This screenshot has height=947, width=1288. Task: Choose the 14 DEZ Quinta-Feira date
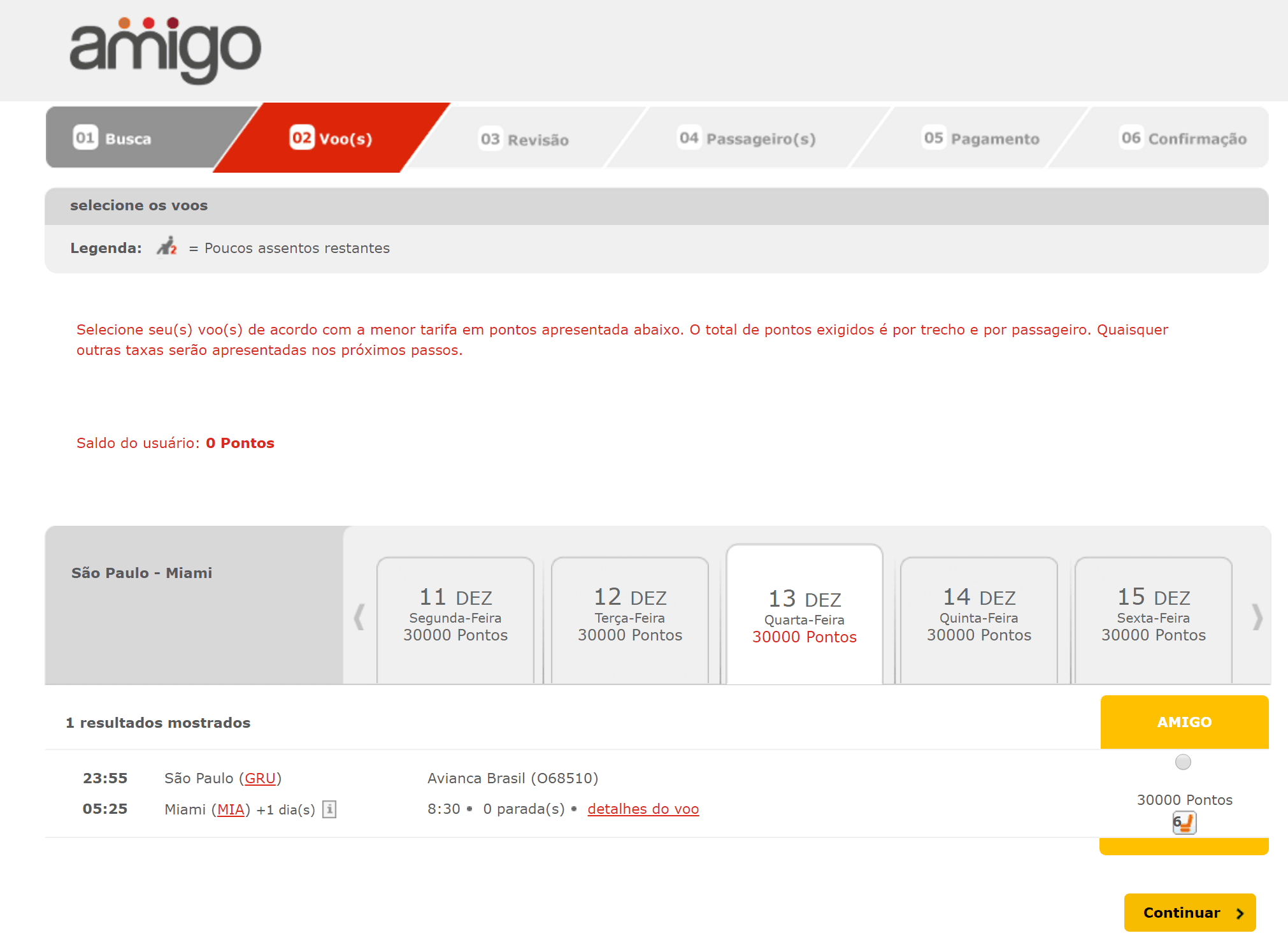pyautogui.click(x=979, y=620)
